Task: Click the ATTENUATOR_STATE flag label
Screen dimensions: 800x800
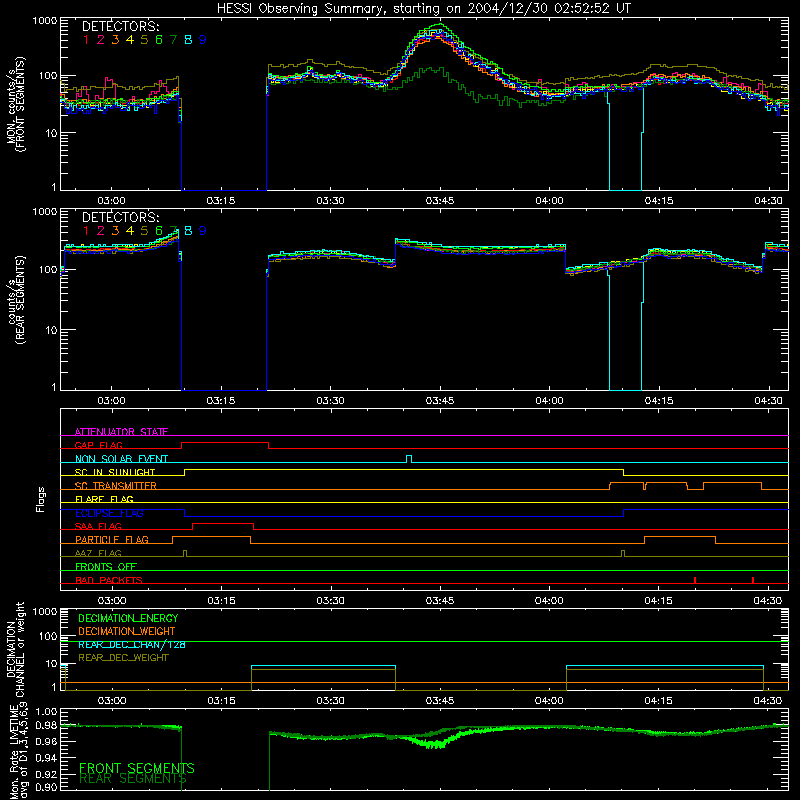Action: (x=121, y=432)
